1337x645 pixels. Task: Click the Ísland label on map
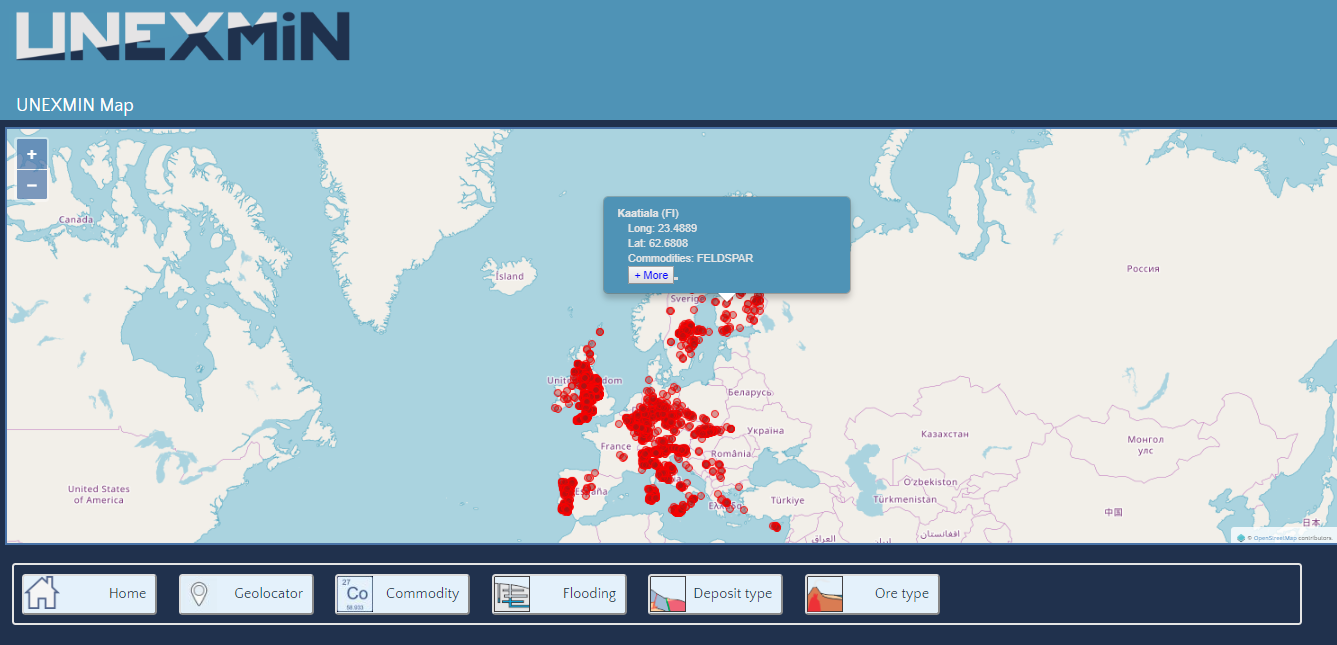point(509,276)
